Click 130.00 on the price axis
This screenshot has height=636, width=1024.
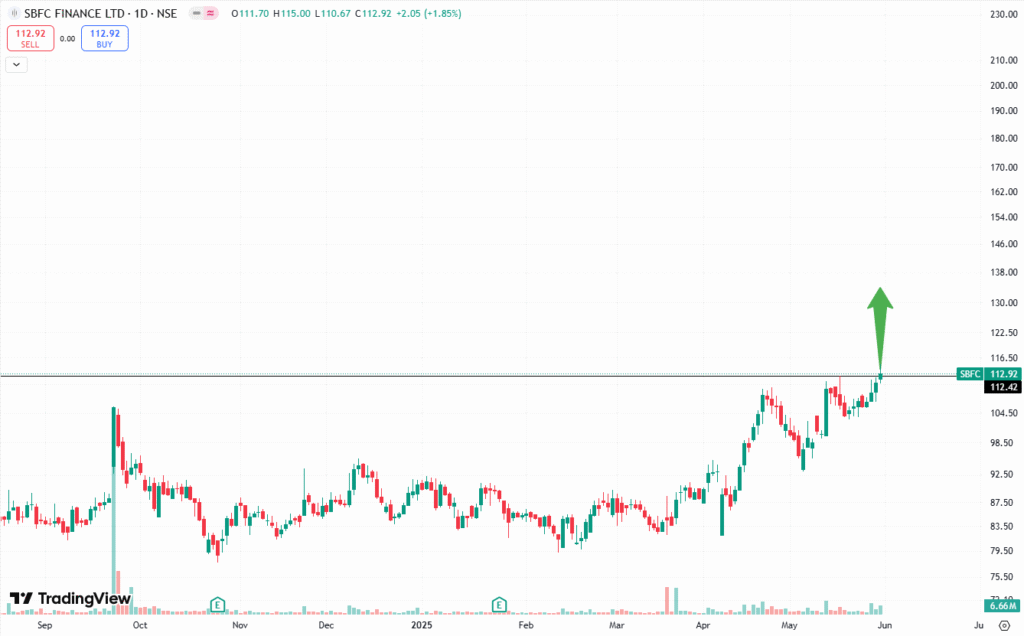pos(1004,303)
